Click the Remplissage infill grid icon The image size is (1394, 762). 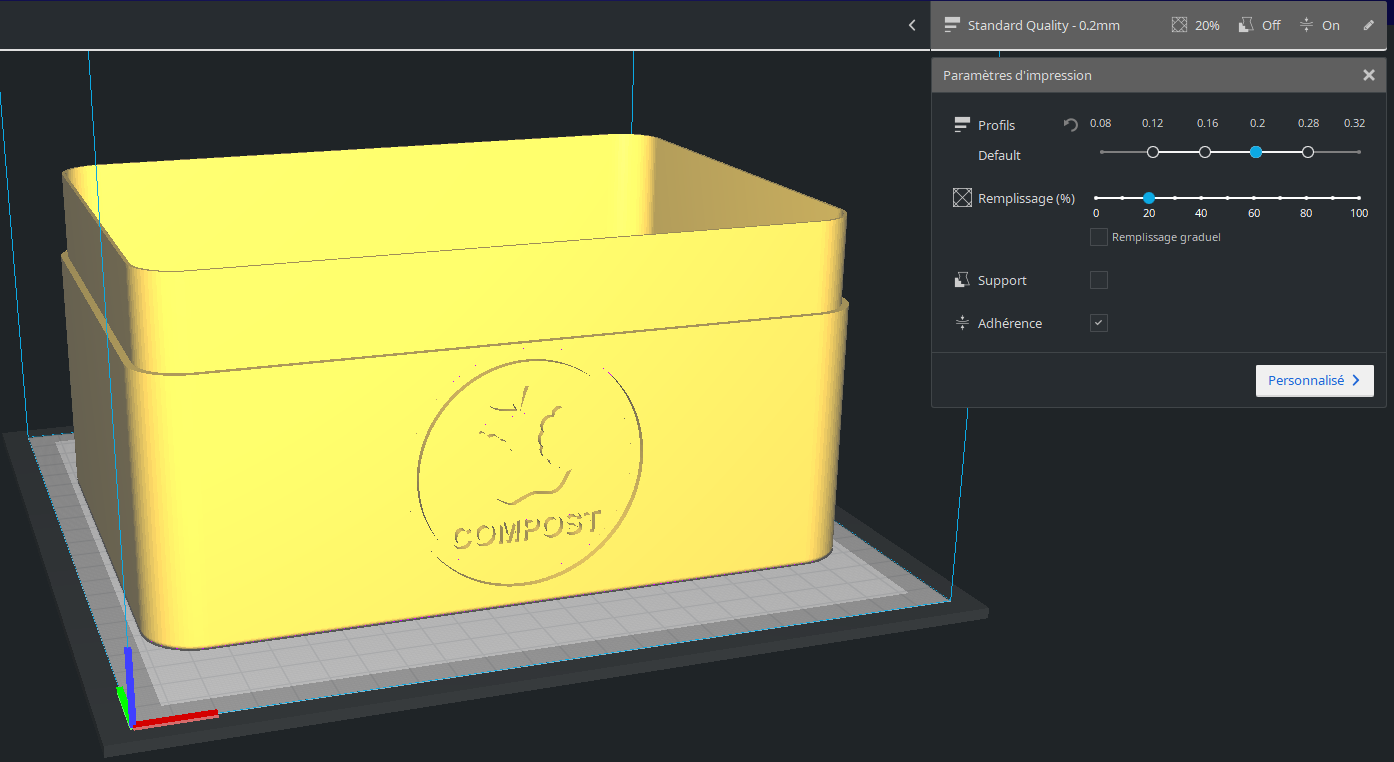[961, 197]
